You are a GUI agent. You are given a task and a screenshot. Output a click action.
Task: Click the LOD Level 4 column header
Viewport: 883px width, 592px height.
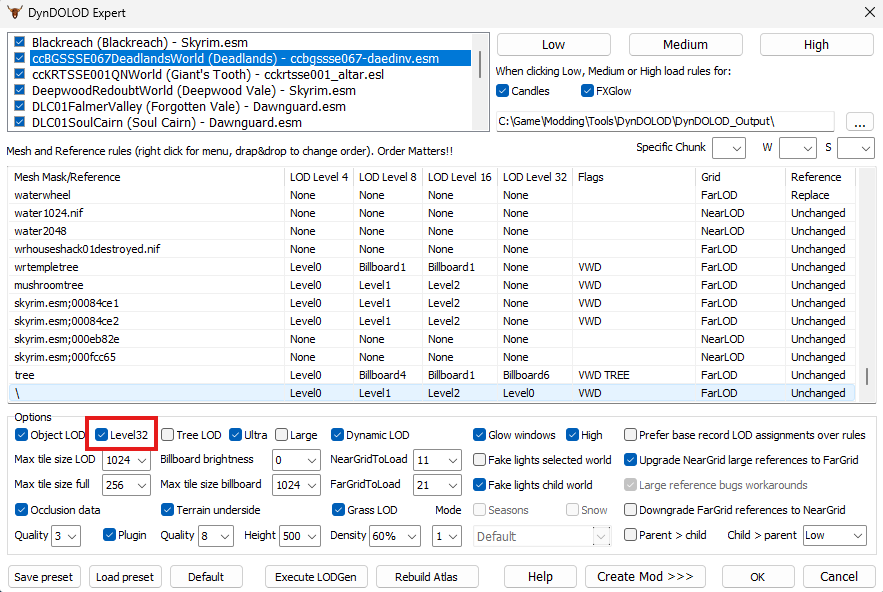318,177
